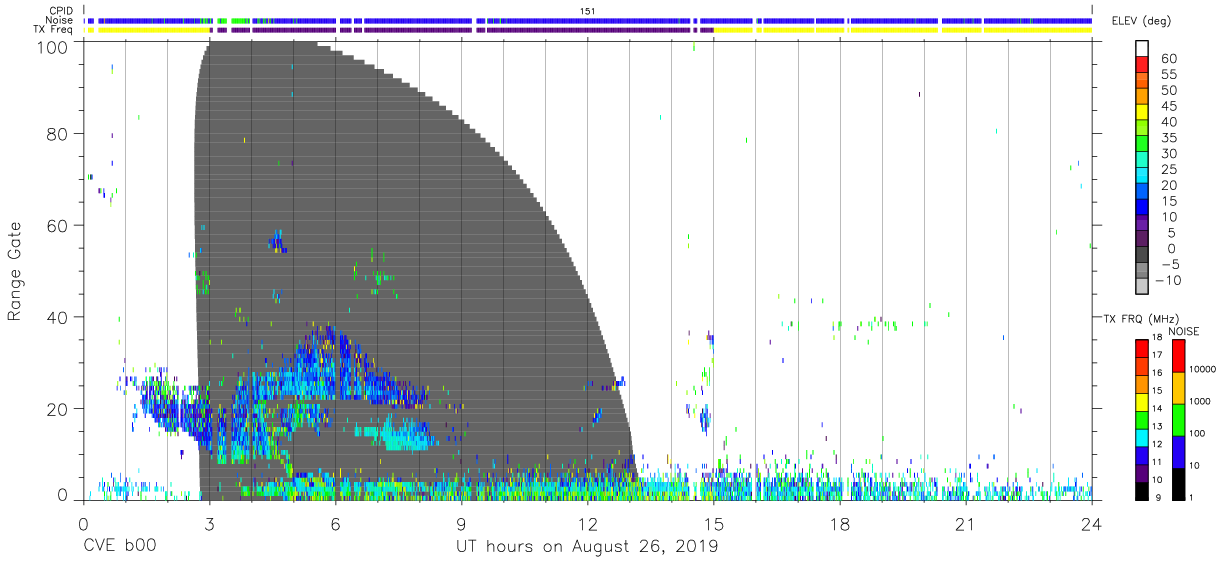Click the "CVE b00" radar beam label
The image size is (1228, 567).
(x=118, y=546)
